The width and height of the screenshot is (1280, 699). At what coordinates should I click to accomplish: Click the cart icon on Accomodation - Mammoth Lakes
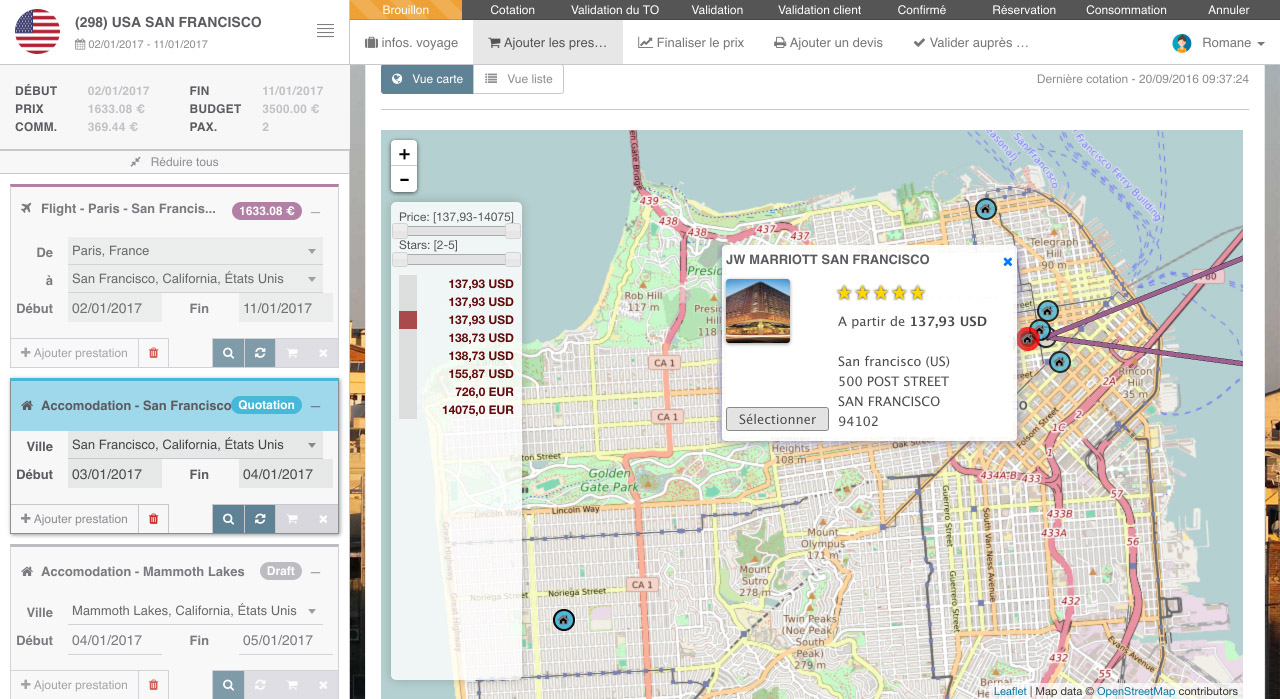(292, 685)
